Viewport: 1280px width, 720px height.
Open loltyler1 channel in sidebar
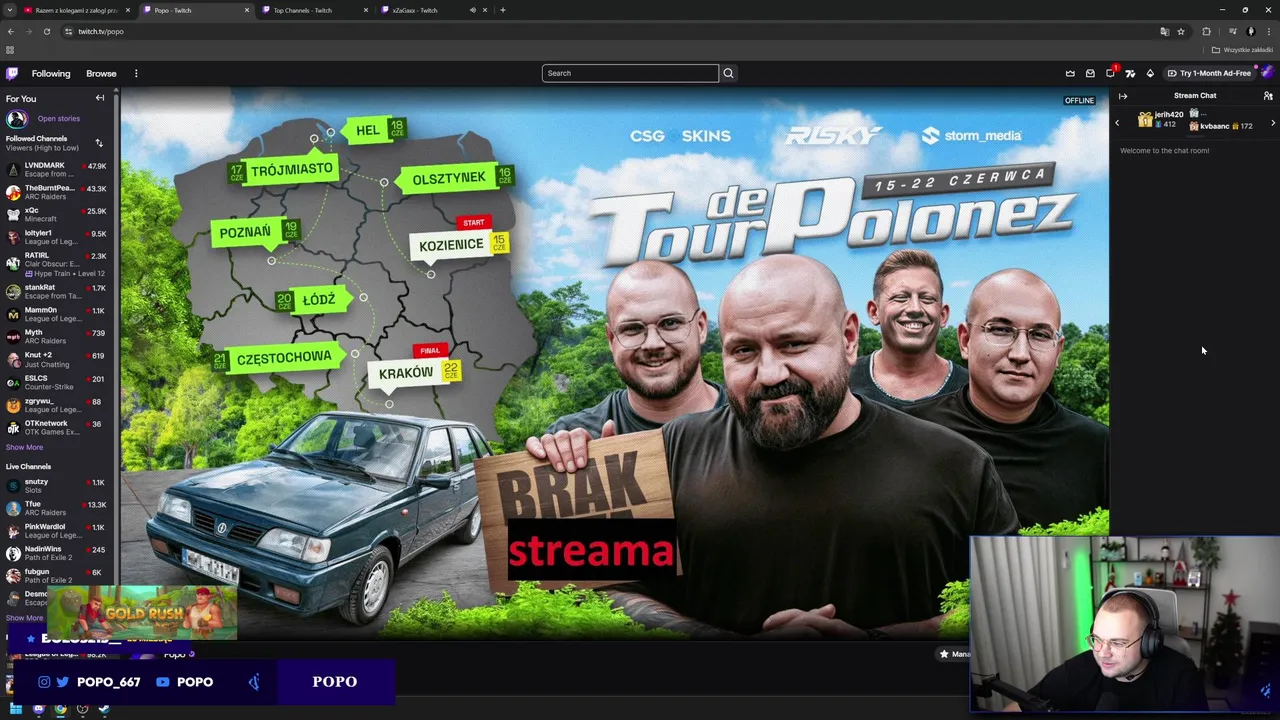click(x=57, y=237)
